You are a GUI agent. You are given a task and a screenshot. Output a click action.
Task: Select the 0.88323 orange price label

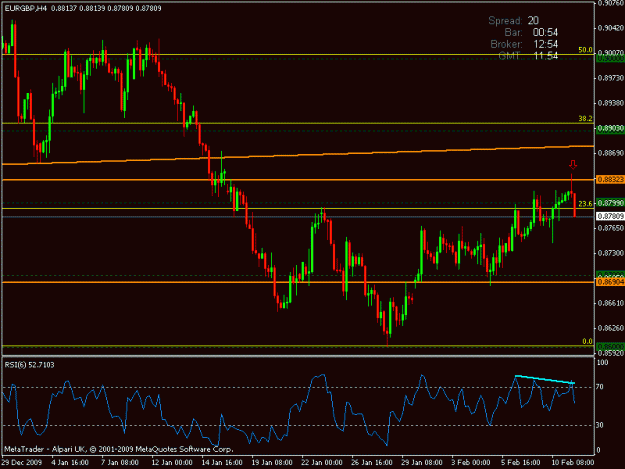pos(610,180)
